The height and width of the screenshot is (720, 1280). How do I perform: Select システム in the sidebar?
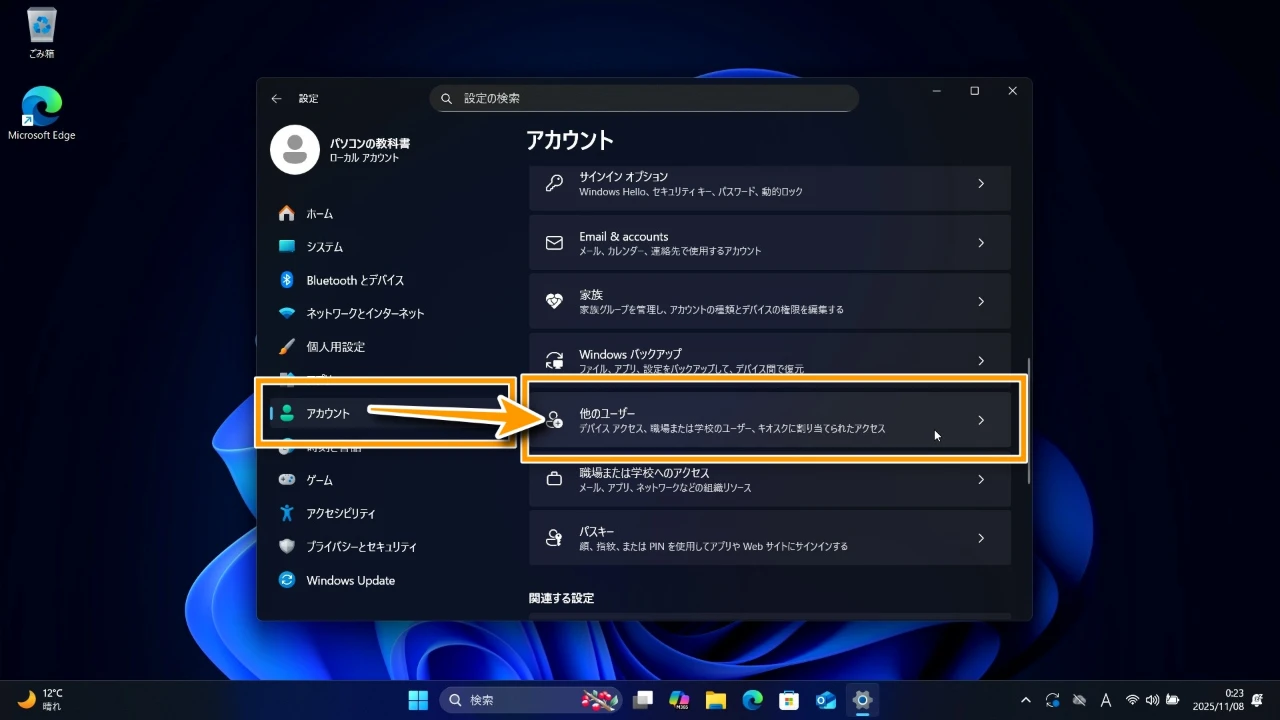click(x=324, y=247)
